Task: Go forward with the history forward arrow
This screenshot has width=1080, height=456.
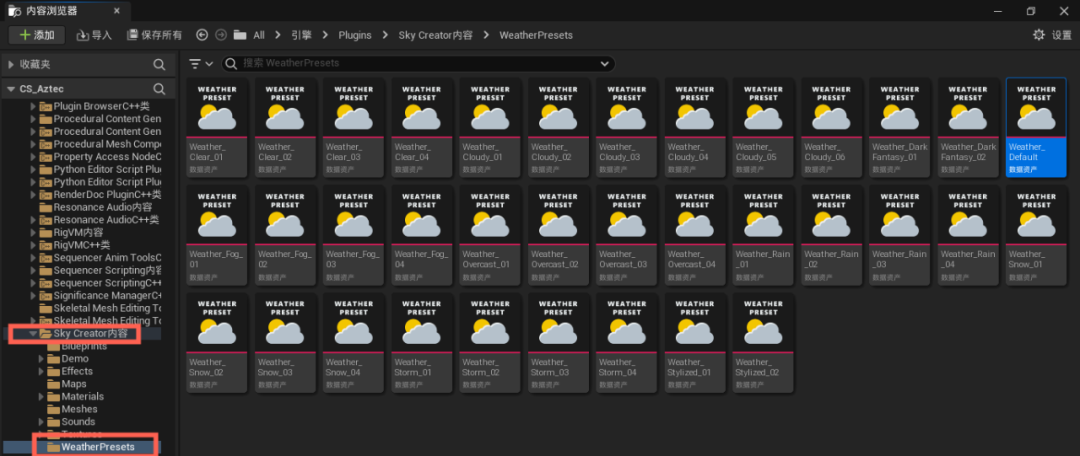Action: pyautogui.click(x=221, y=35)
